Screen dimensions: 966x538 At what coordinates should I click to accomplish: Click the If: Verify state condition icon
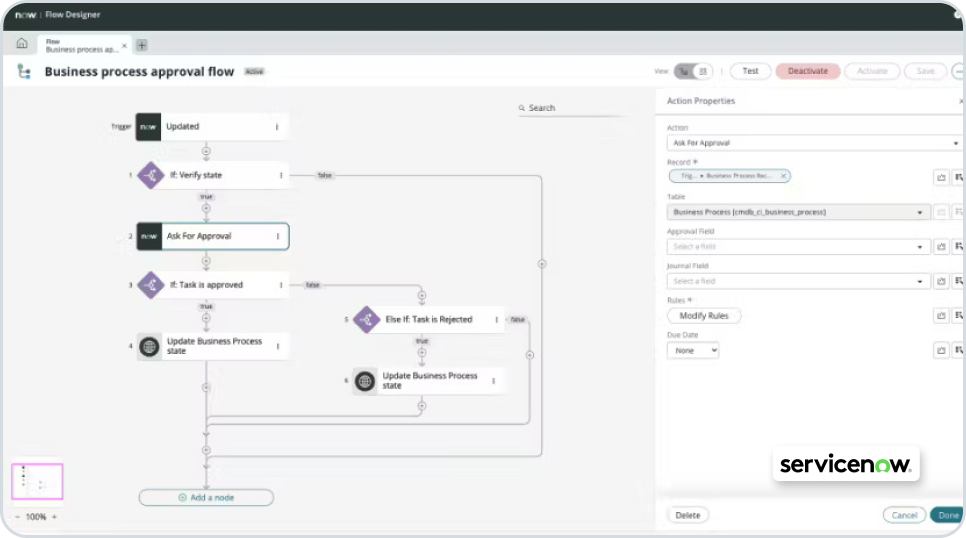click(150, 175)
